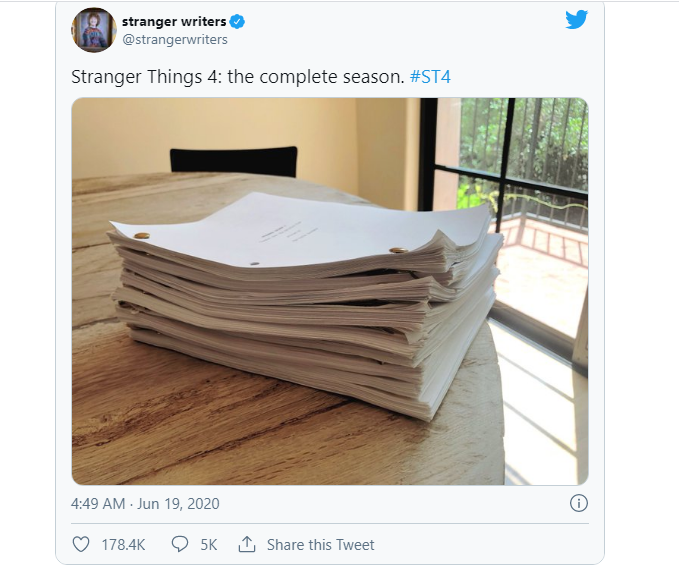Image resolution: width=679 pixels, height=569 pixels.
Task: Open the #ST4 hashtag link
Action: pyautogui.click(x=430, y=77)
